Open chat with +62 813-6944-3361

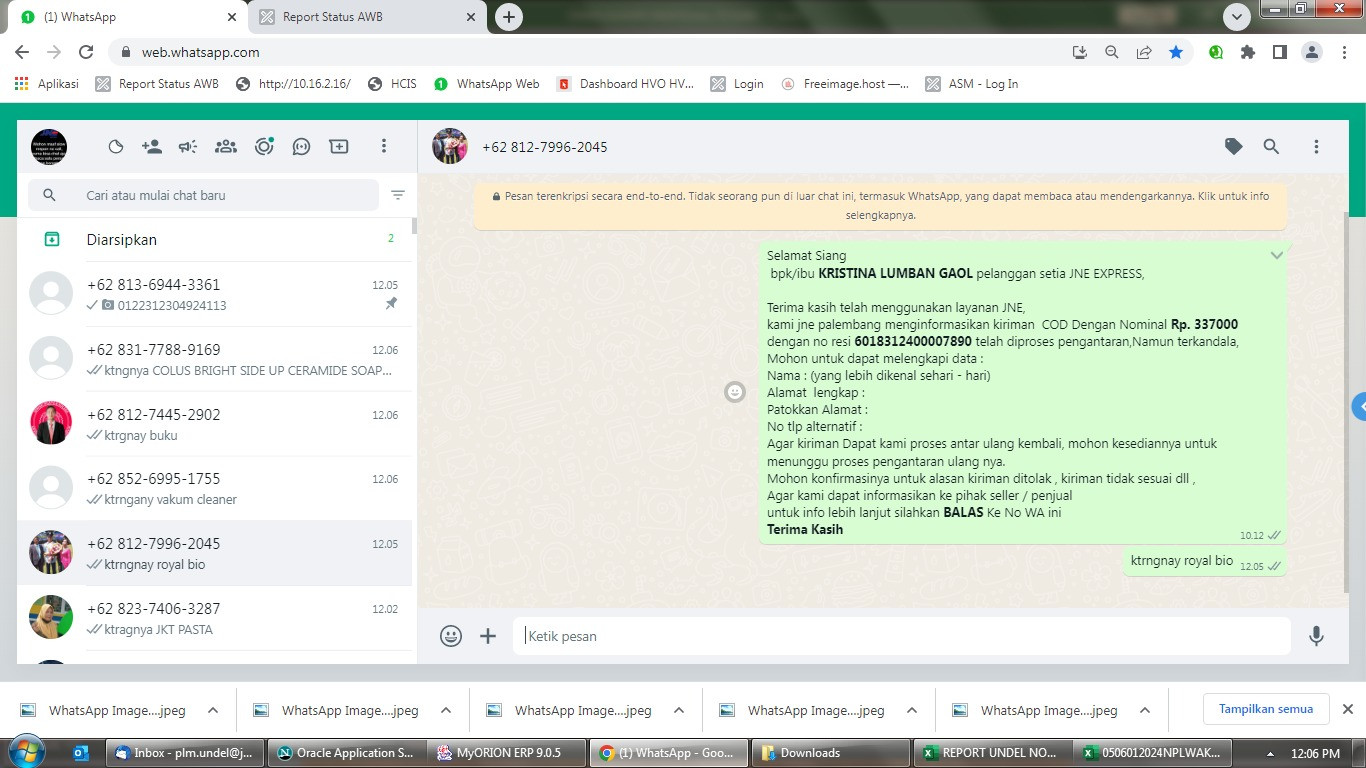pyautogui.click(x=214, y=294)
